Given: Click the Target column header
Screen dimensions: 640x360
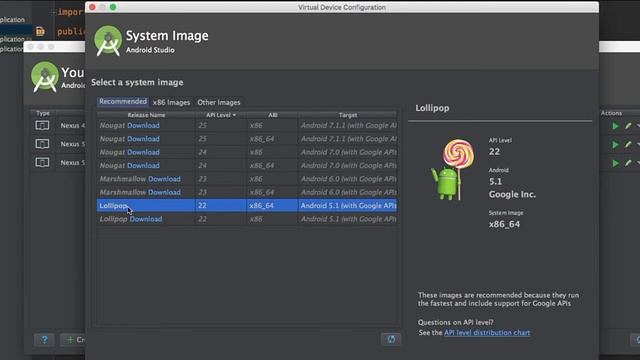Looking at the screenshot, I should 348,115.
